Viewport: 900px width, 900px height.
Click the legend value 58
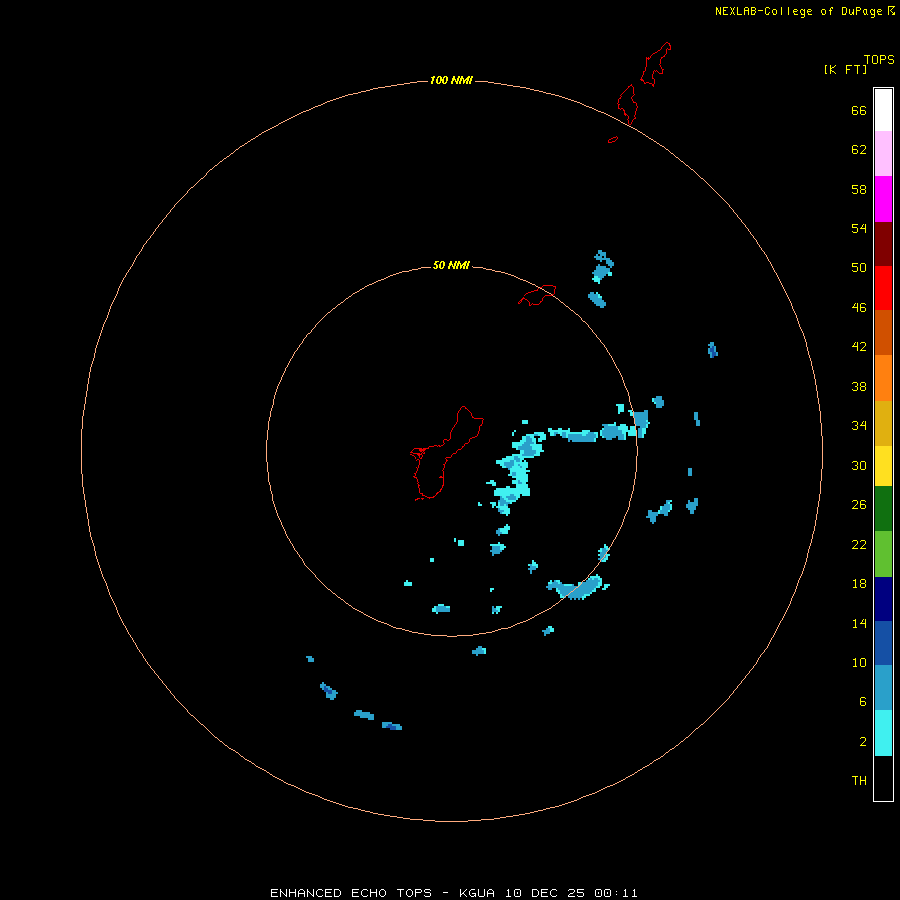pos(859,189)
